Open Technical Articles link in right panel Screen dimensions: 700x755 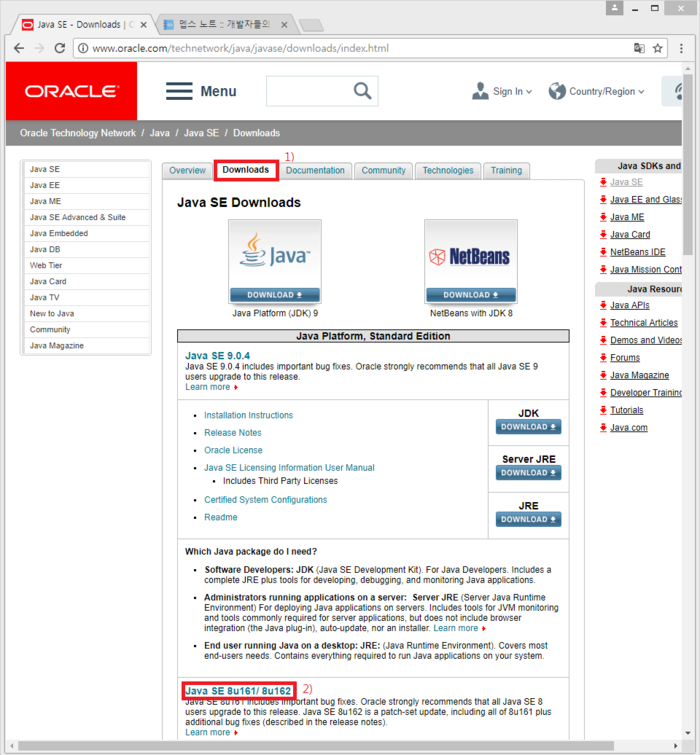pos(644,323)
